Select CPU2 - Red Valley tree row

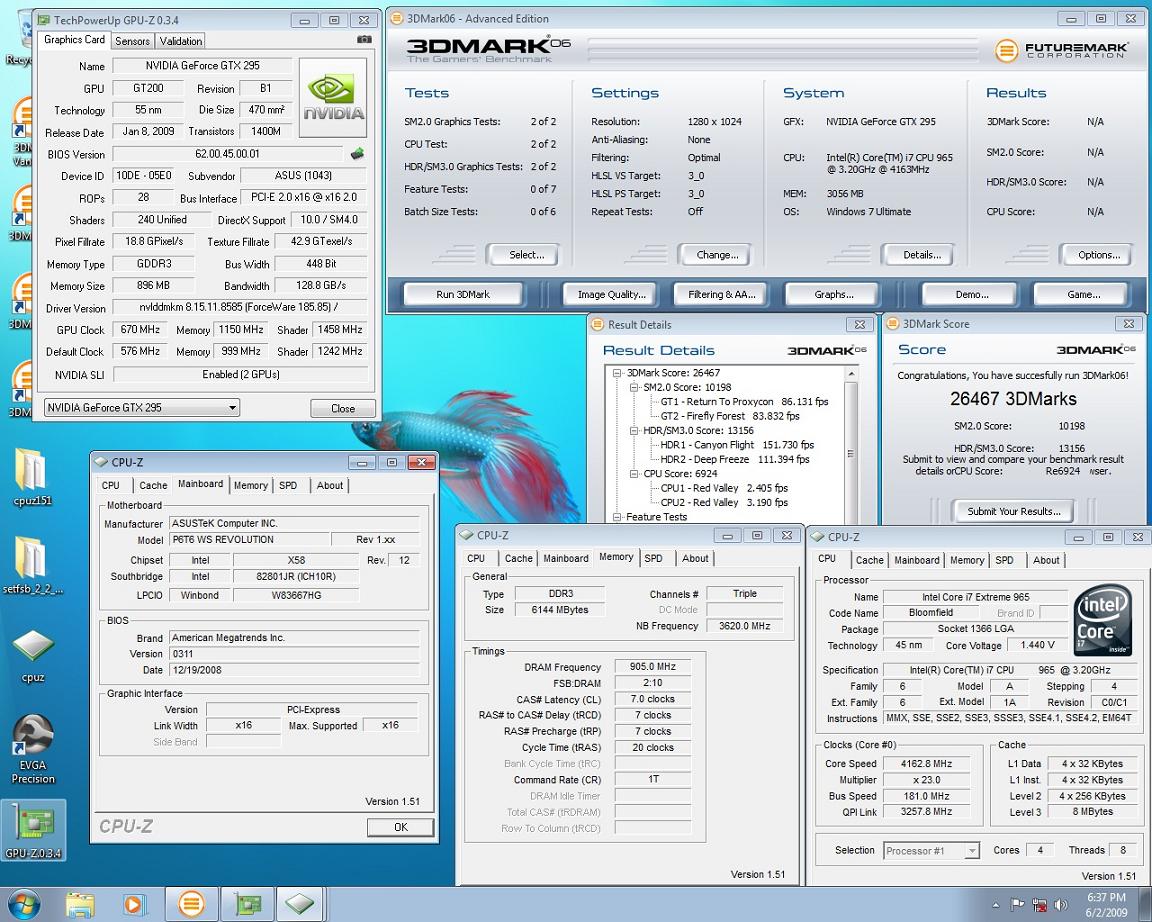[x=724, y=503]
